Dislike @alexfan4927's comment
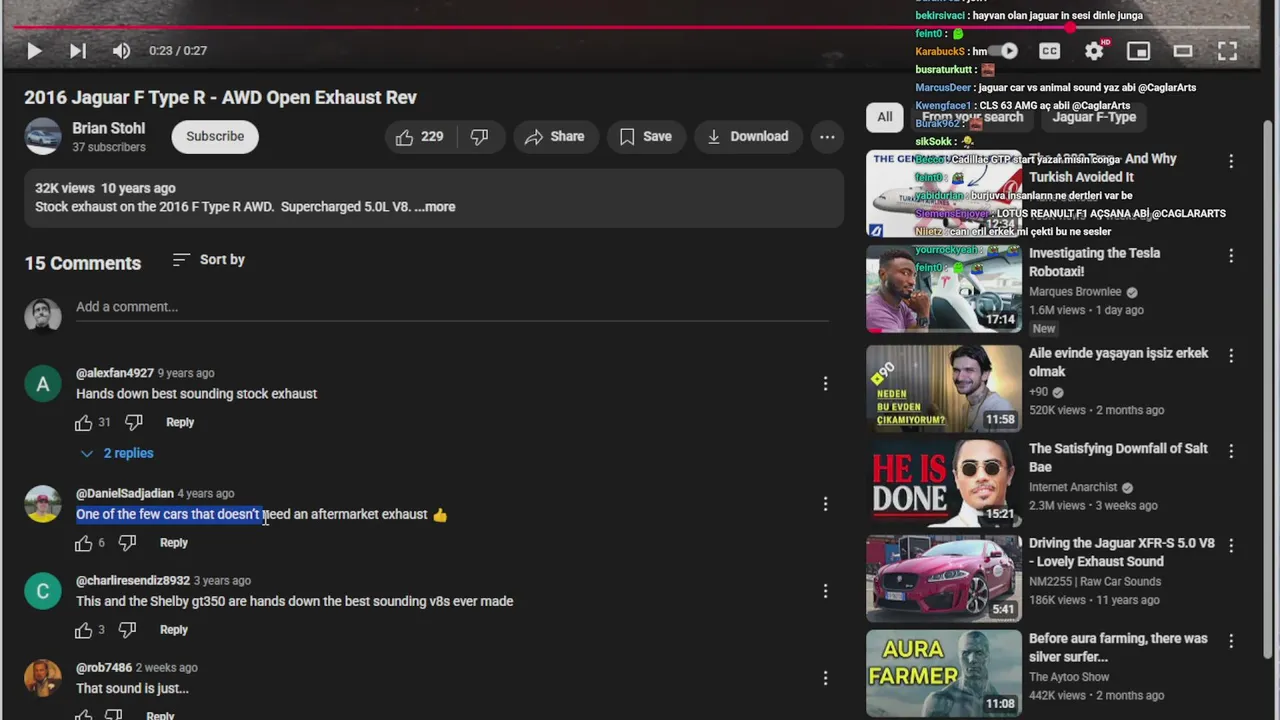1280x720 pixels. pyautogui.click(x=133, y=422)
